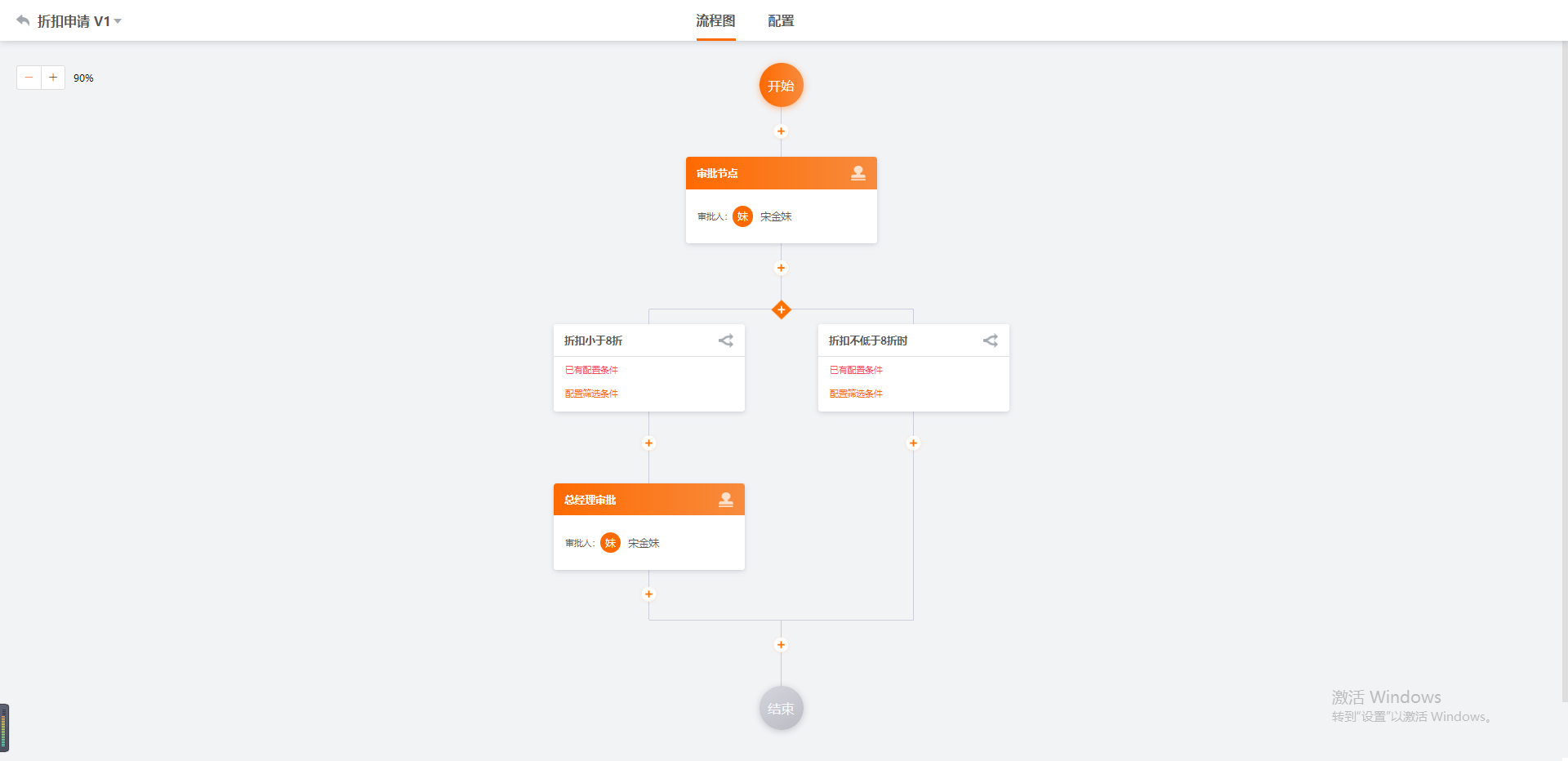Switch to the 配置 tab

(781, 21)
